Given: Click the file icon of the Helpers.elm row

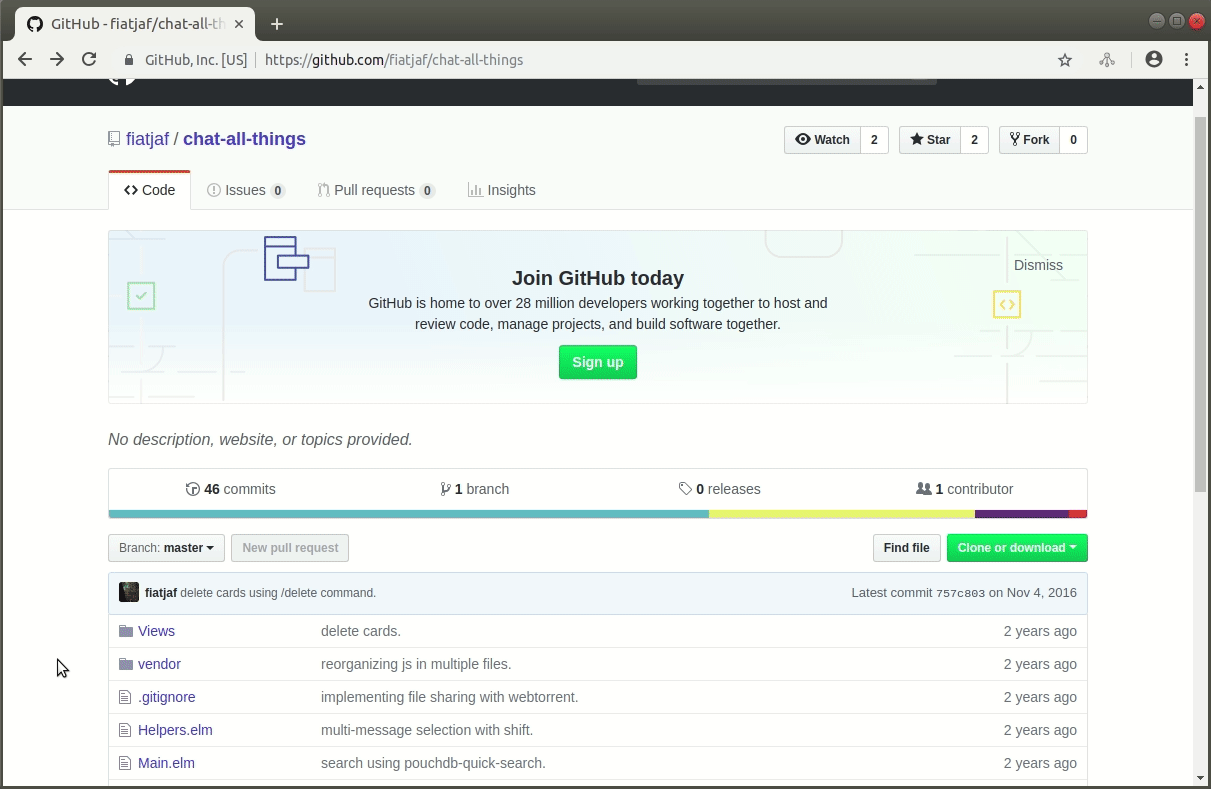Looking at the screenshot, I should (x=125, y=730).
